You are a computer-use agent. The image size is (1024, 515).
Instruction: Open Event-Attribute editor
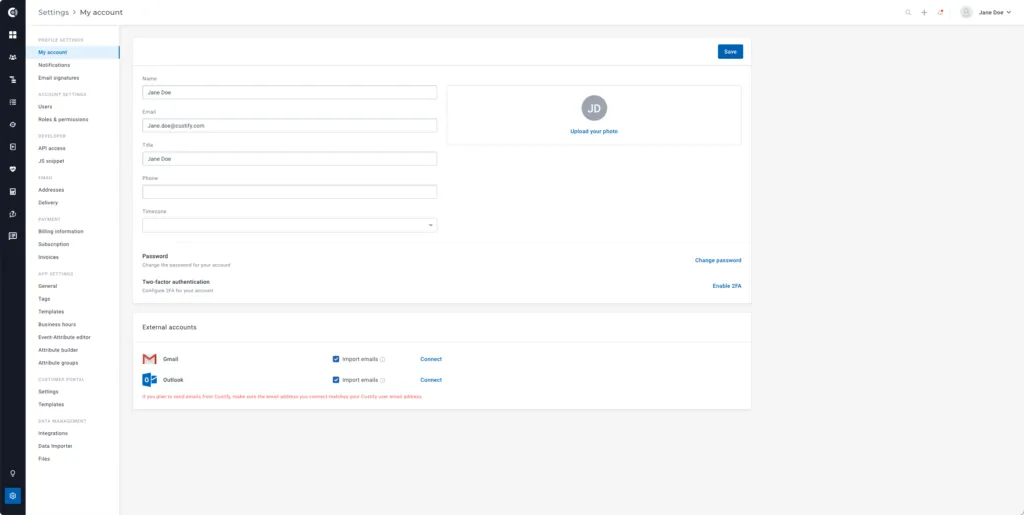click(64, 337)
